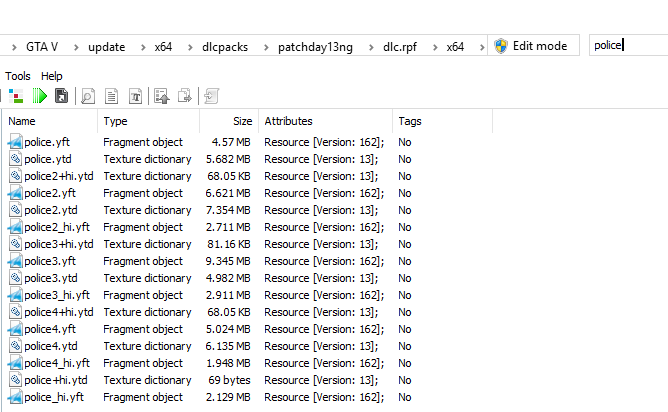Click the file icon of police2_hi.yft
Viewport: 668px width, 412px height.
coord(15,227)
